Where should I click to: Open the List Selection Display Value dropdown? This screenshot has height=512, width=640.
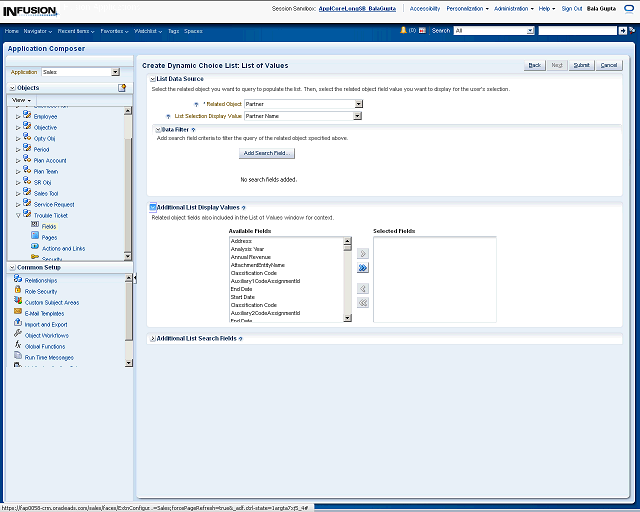(358, 116)
